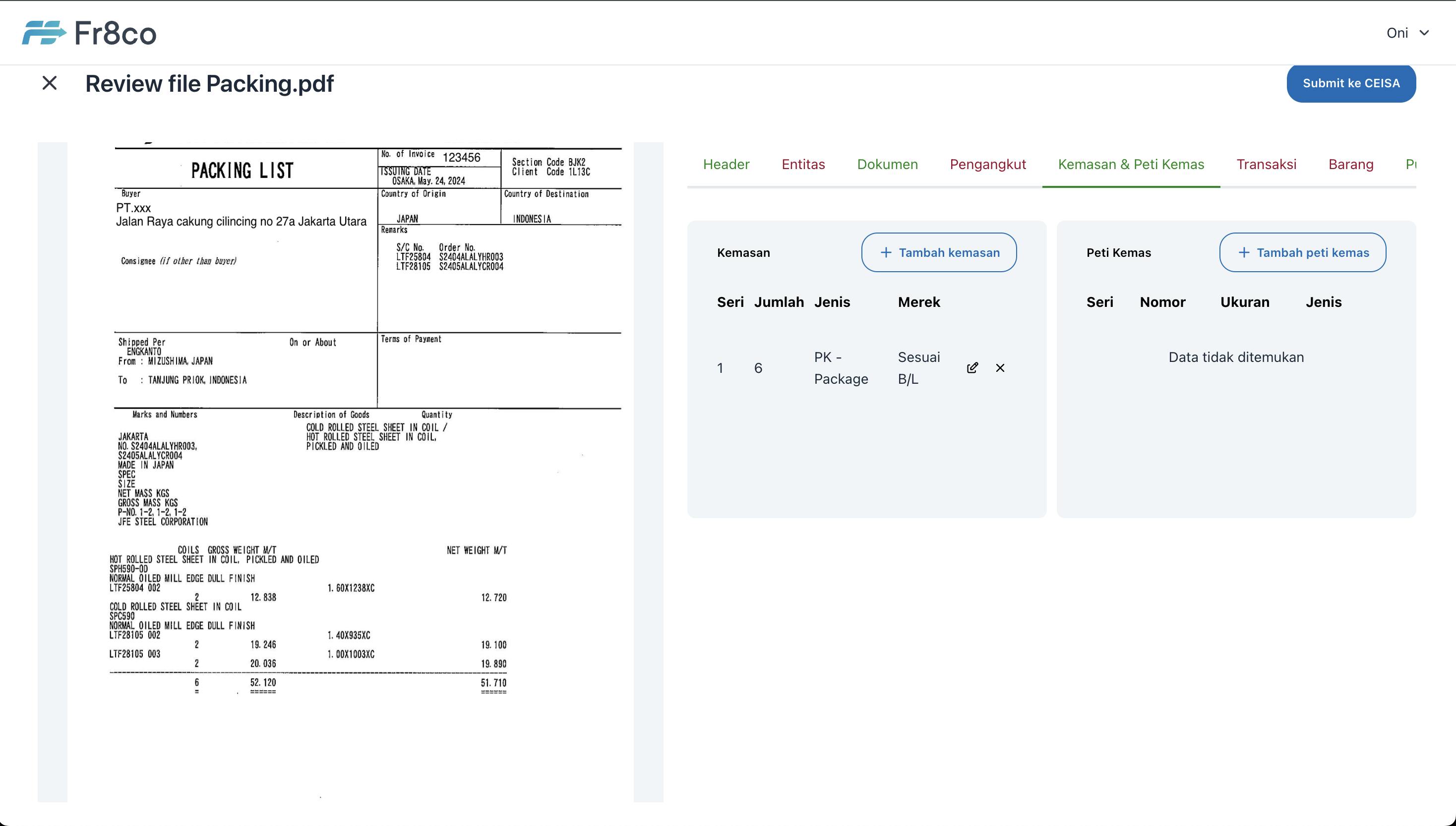Open the Dokumen tab

tap(888, 164)
